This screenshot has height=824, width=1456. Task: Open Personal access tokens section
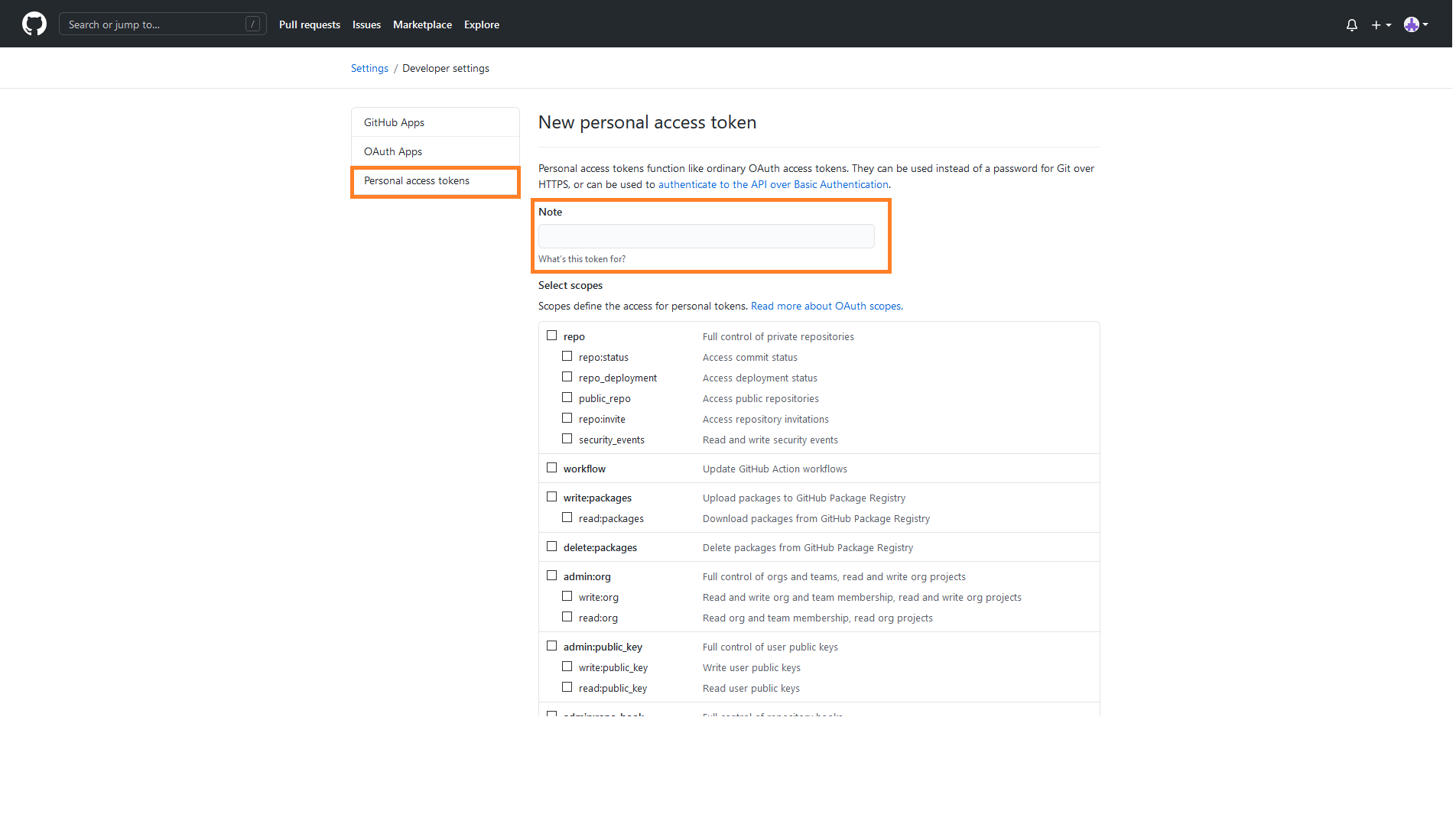click(417, 180)
